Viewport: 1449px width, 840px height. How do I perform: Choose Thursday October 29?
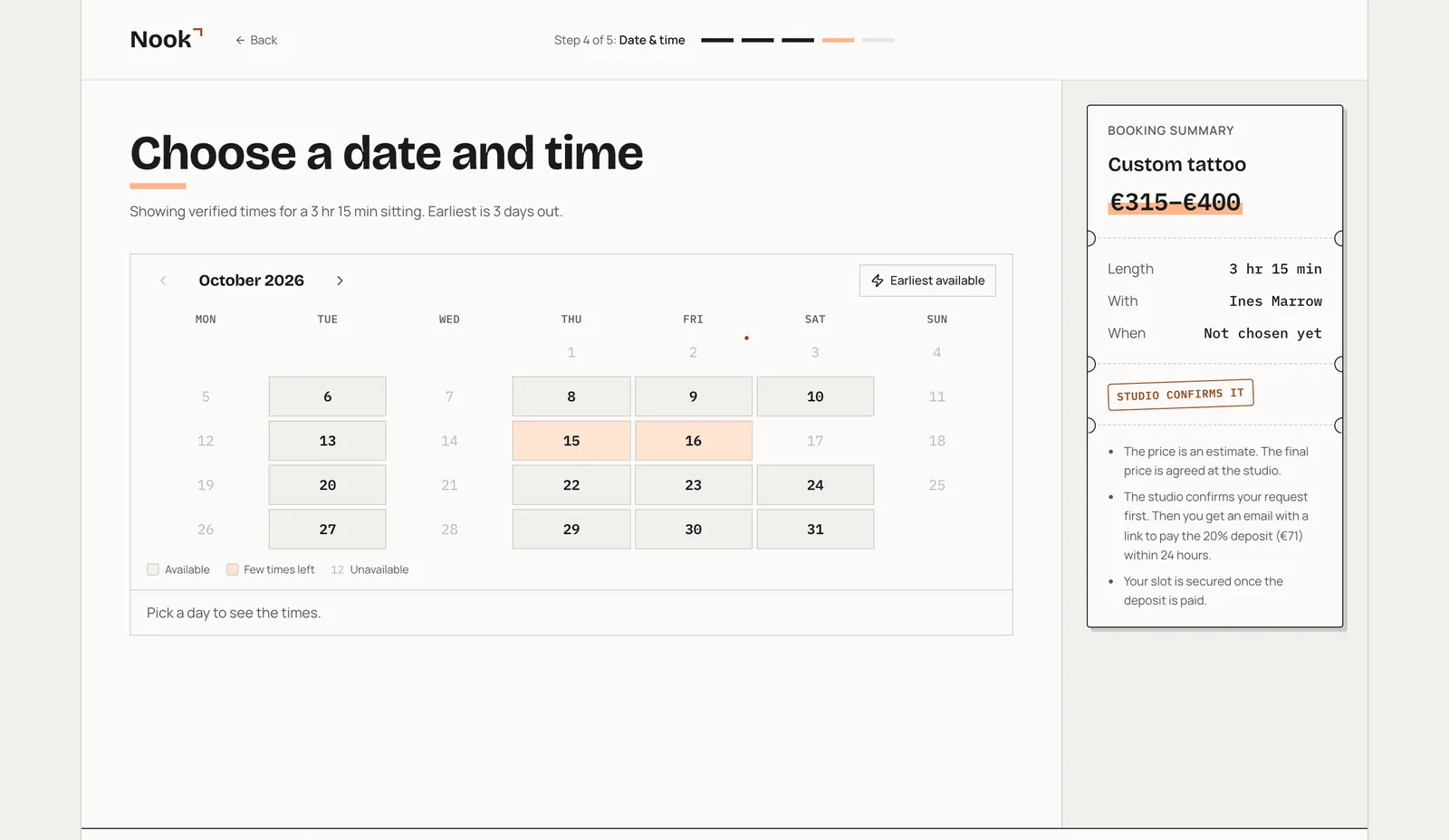pos(571,530)
